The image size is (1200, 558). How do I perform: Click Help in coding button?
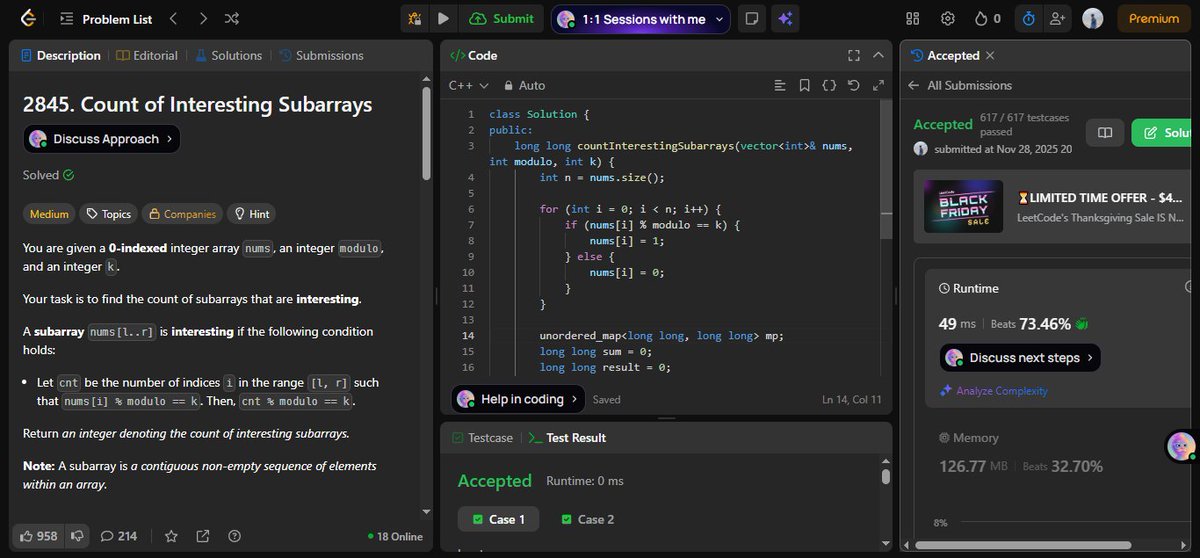[x=519, y=399]
